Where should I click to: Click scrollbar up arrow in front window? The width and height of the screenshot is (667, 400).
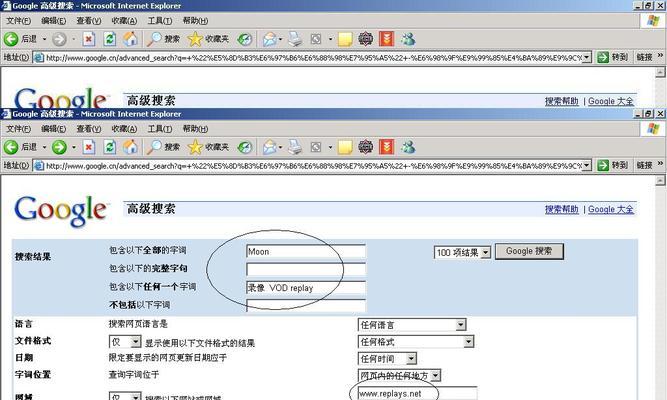(660, 180)
